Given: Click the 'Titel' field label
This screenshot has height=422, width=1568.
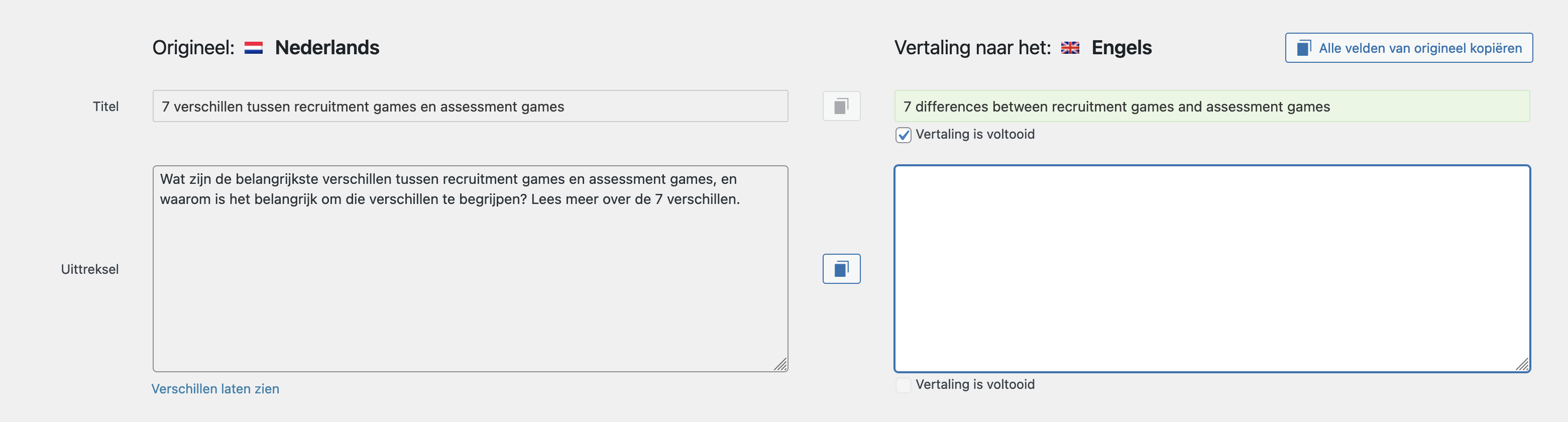Looking at the screenshot, I should (x=106, y=107).
